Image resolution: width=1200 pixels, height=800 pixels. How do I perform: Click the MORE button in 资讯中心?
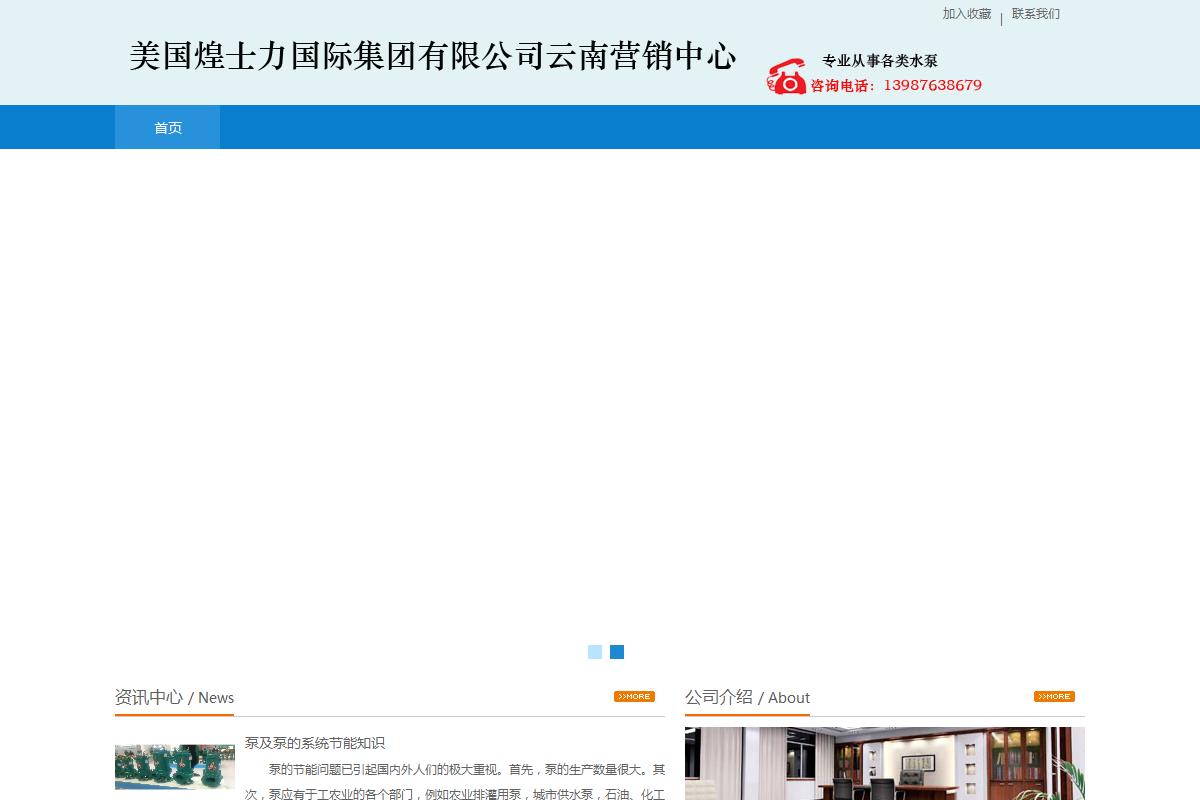point(634,696)
